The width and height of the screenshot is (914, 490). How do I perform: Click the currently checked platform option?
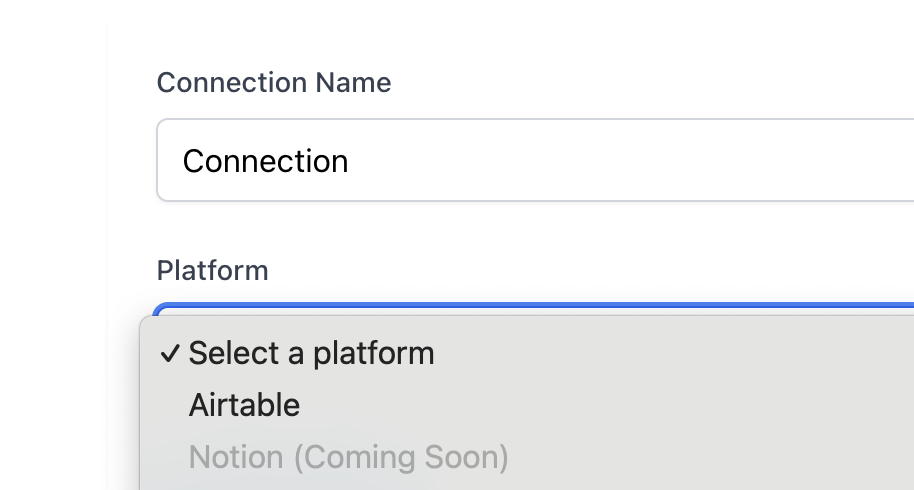(311, 353)
